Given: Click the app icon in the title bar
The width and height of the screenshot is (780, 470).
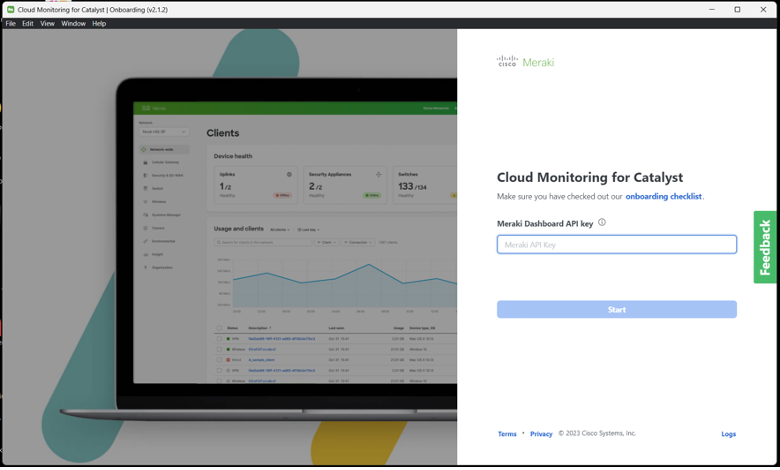Looking at the screenshot, I should 10,9.
